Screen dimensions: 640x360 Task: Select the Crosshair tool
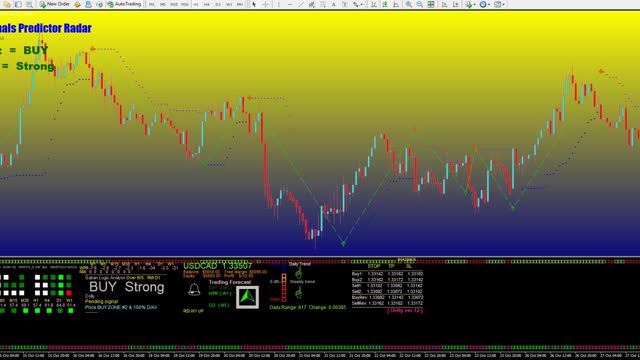click(x=265, y=4)
